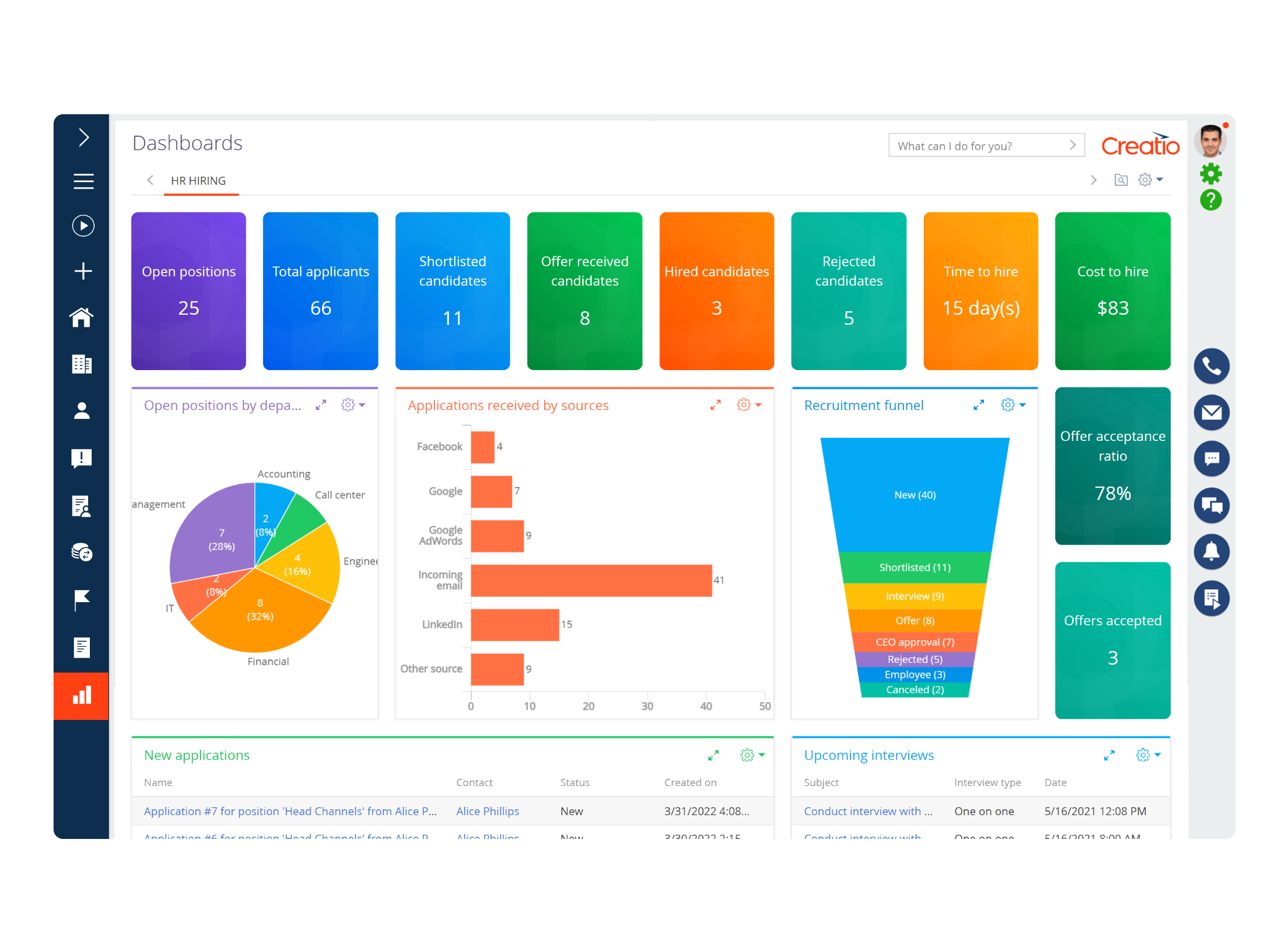Switch to the HR HIRING dashboard tab

198,180
